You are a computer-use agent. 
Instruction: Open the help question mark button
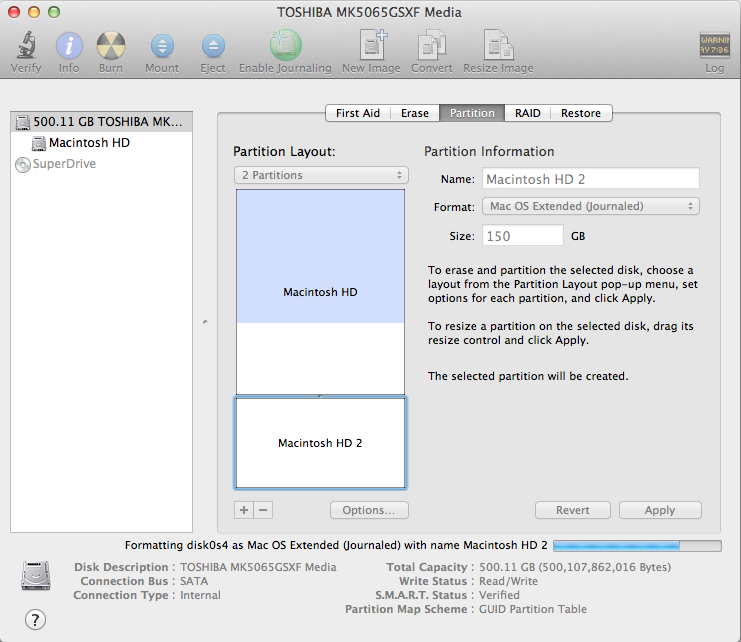click(35, 620)
